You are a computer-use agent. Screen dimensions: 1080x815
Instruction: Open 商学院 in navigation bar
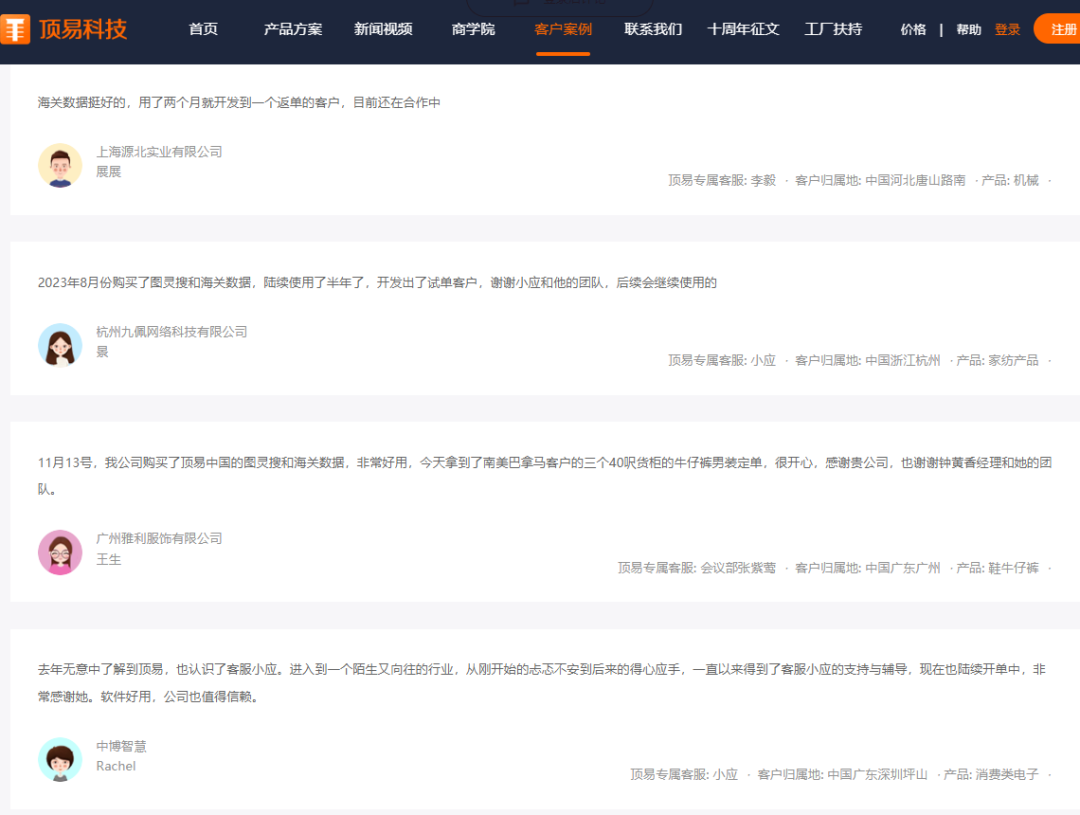tap(473, 29)
